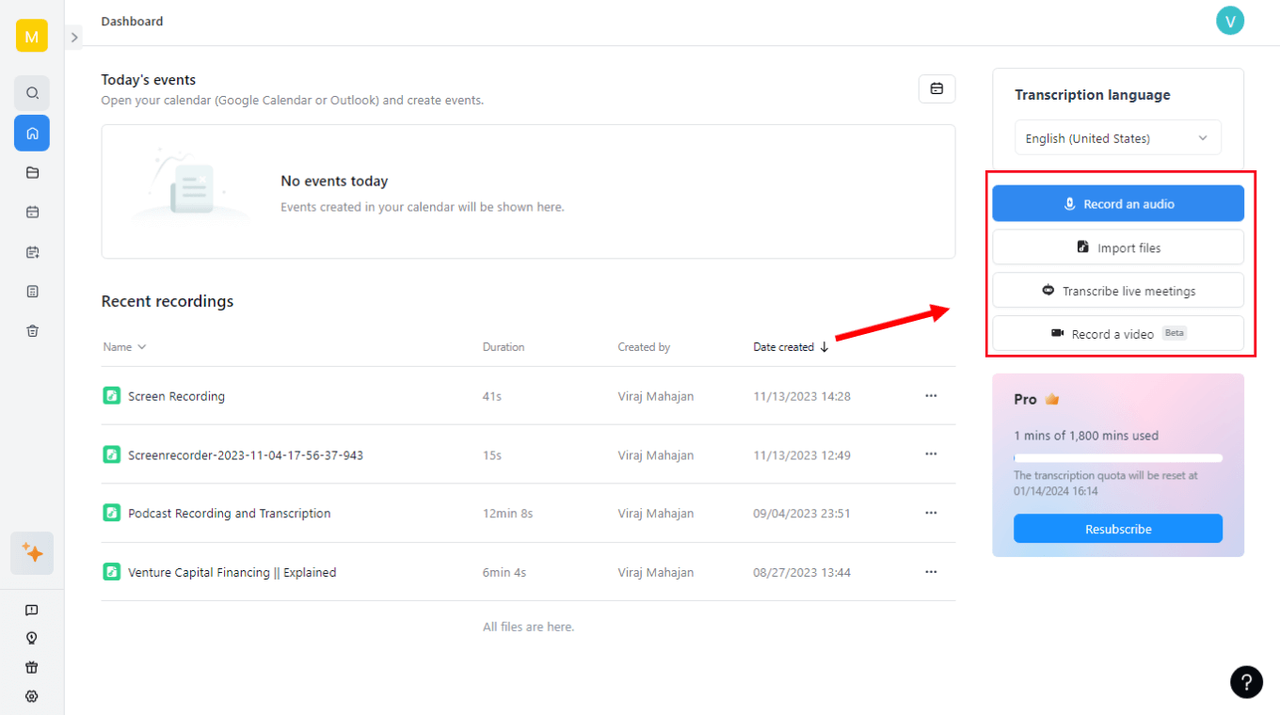
Task: Click the transcription quota usage bar
Action: (1118, 458)
